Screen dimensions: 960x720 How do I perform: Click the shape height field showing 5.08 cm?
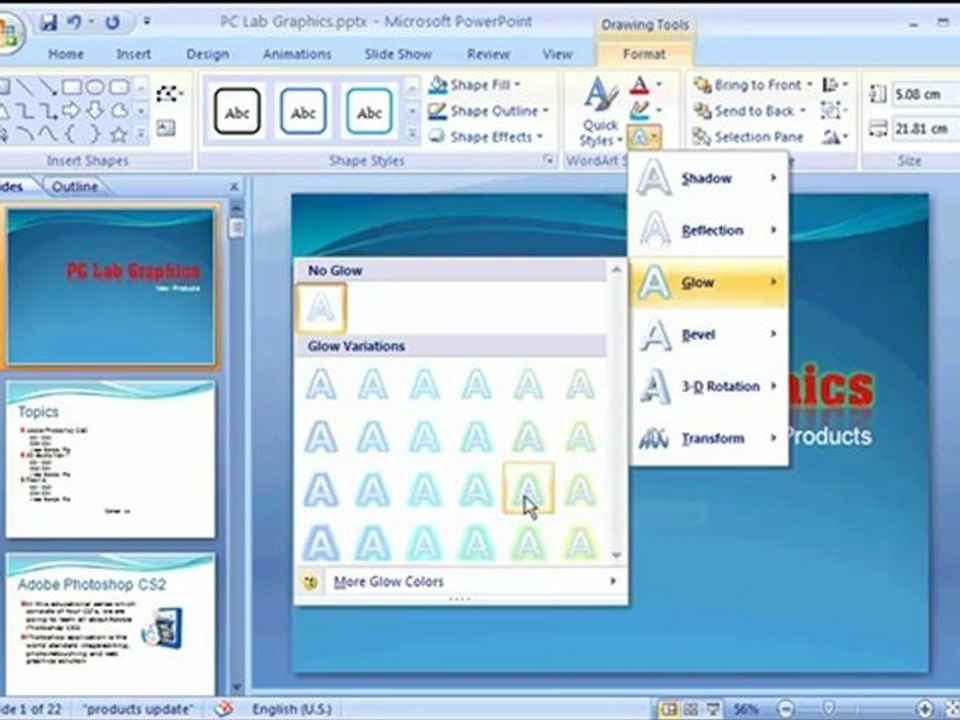(x=924, y=94)
